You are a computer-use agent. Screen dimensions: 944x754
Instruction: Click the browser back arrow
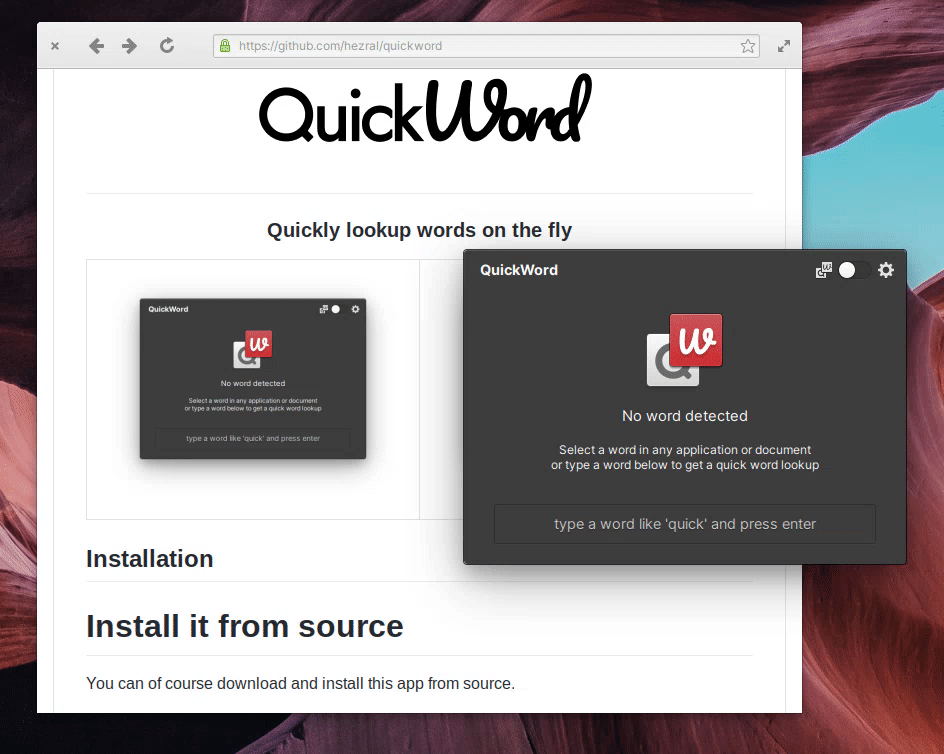pyautogui.click(x=96, y=46)
